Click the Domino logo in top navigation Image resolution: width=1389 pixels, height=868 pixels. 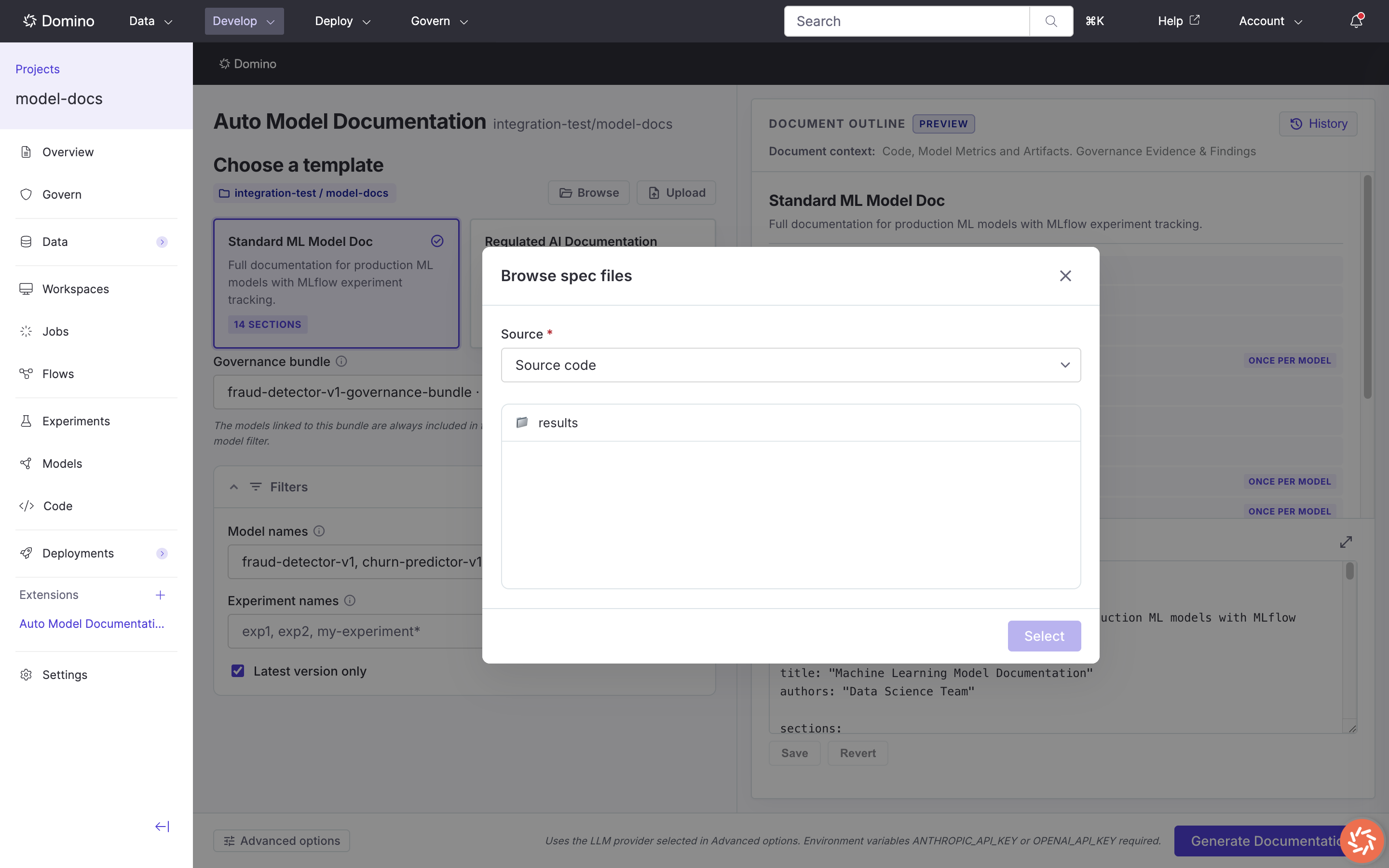coord(58,21)
